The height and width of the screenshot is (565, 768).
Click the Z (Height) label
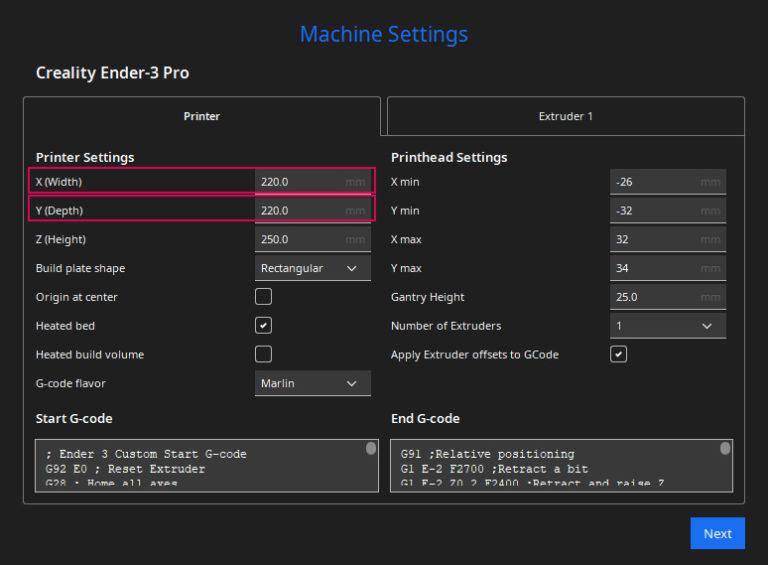point(61,239)
